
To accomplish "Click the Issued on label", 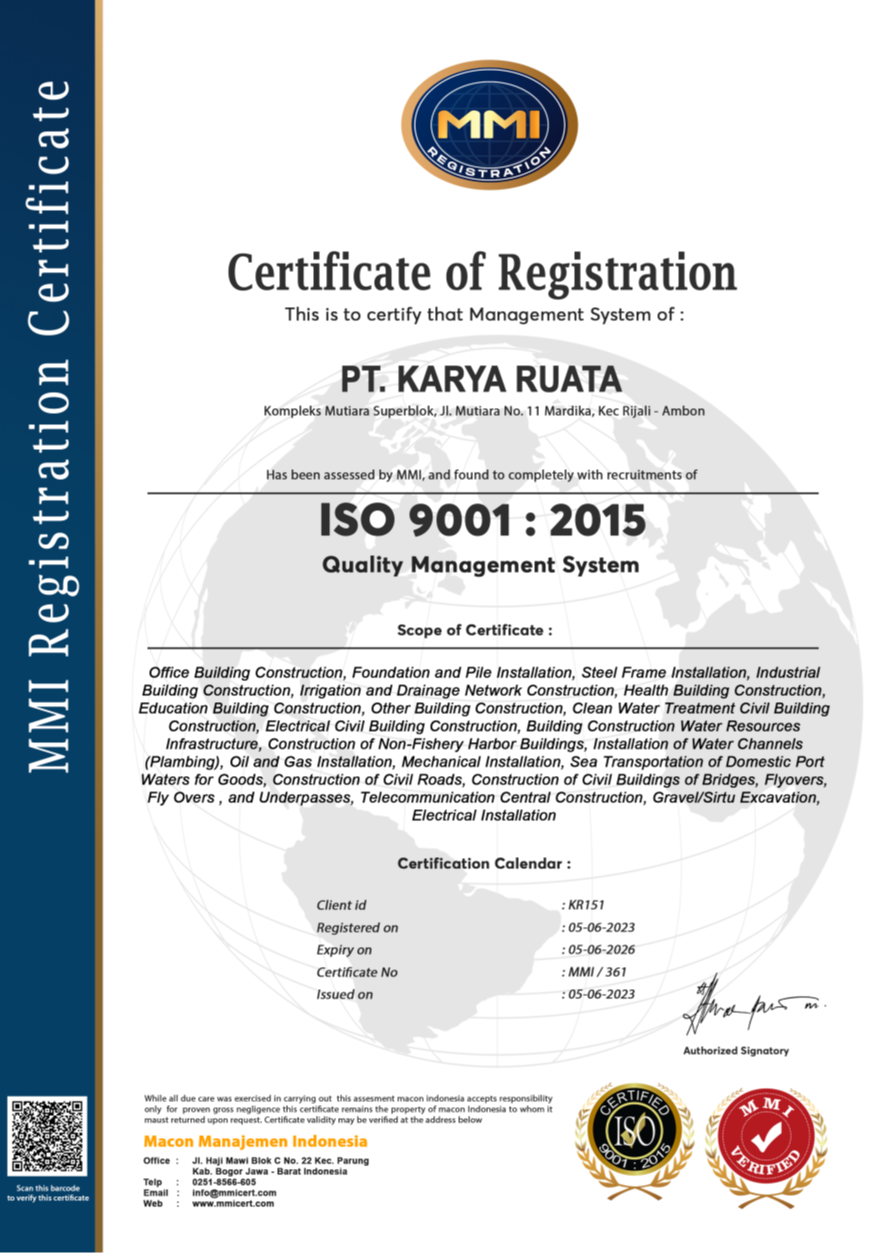I will (345, 994).
